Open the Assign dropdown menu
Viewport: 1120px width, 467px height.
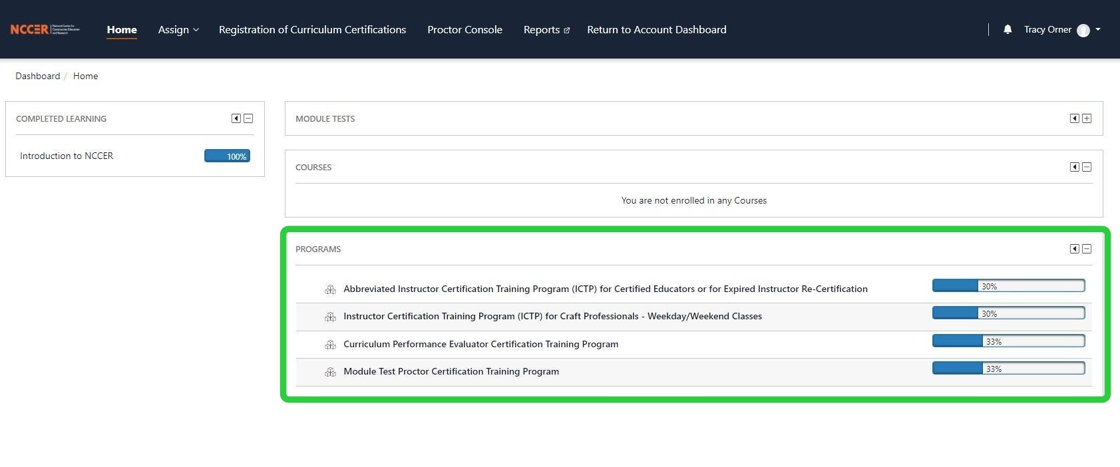[x=178, y=30]
